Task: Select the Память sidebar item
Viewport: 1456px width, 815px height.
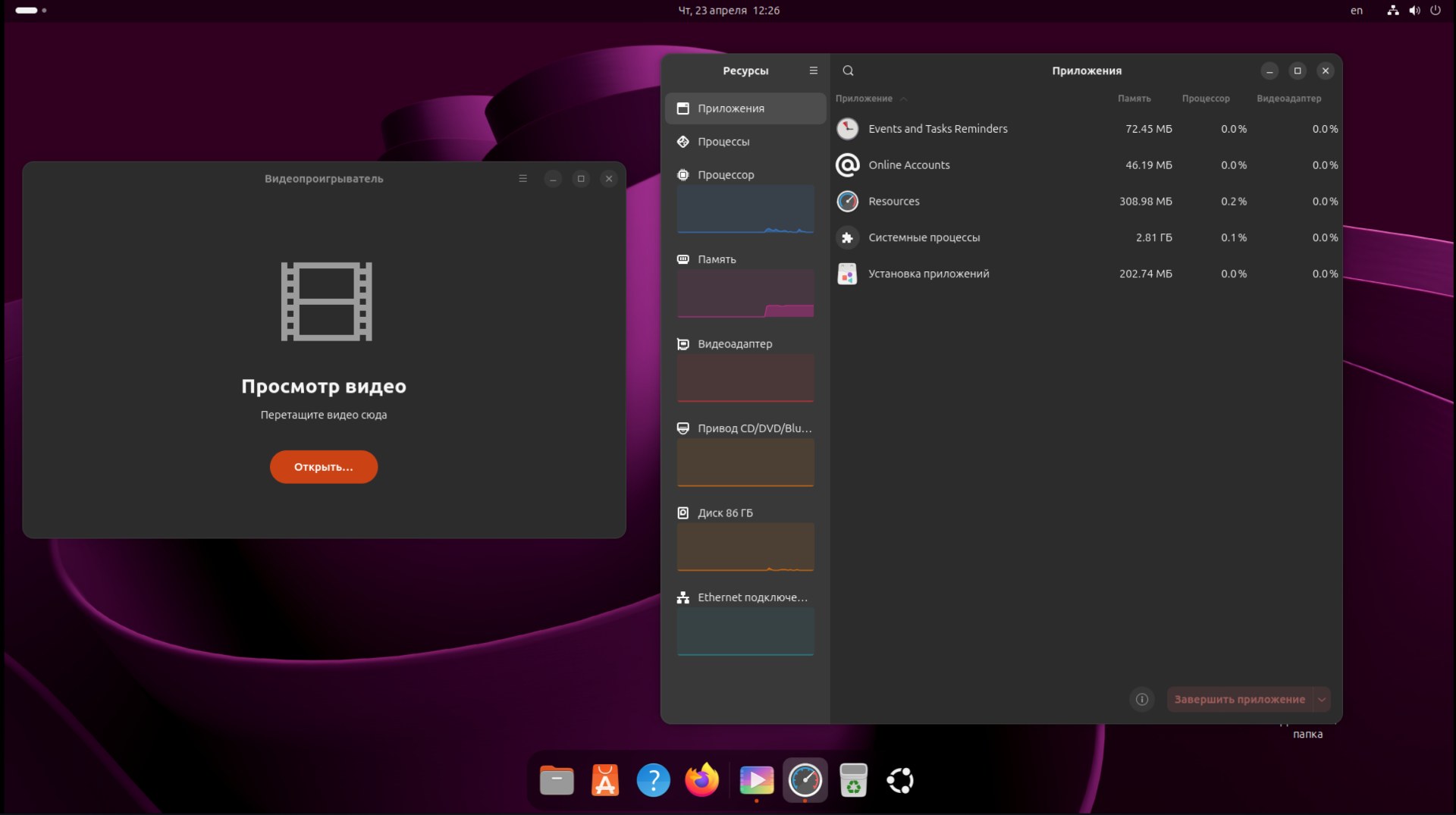Action: (717, 259)
